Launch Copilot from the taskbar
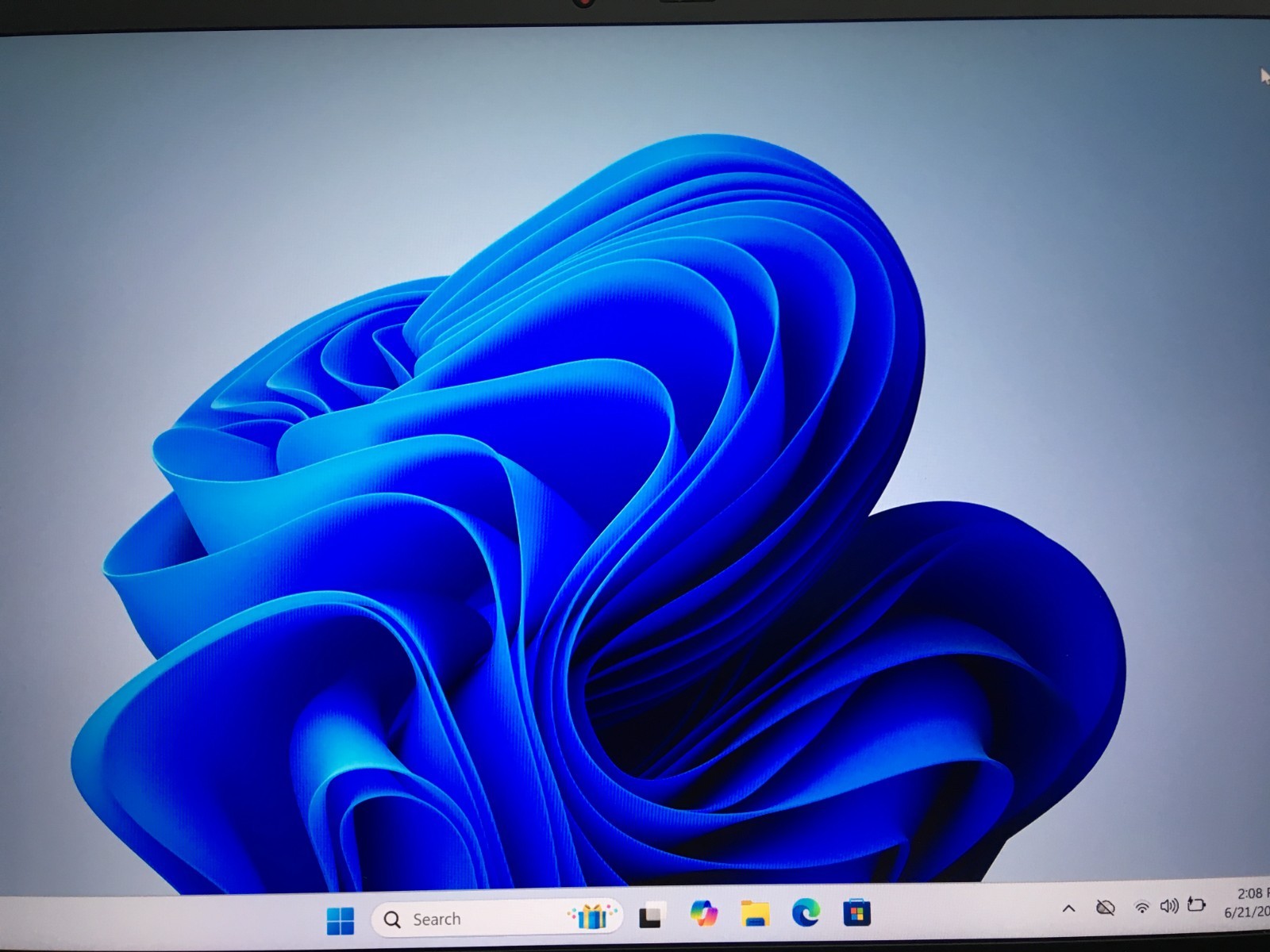This screenshot has width=1270, height=952. (x=703, y=913)
